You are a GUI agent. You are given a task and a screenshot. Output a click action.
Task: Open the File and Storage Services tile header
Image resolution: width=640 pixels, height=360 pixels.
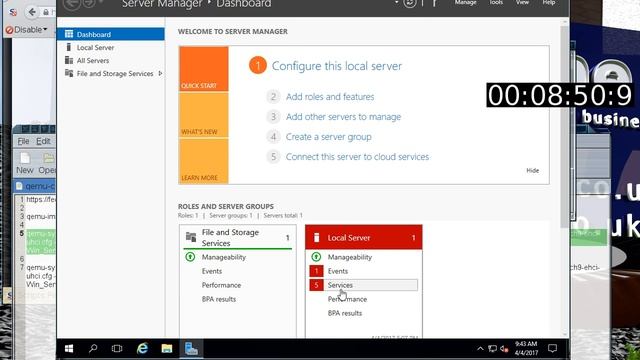pos(238,237)
